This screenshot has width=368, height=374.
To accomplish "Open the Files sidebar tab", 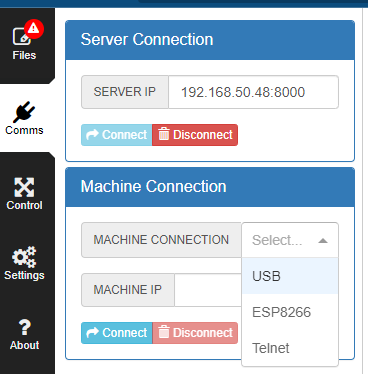I will pyautogui.click(x=24, y=46).
